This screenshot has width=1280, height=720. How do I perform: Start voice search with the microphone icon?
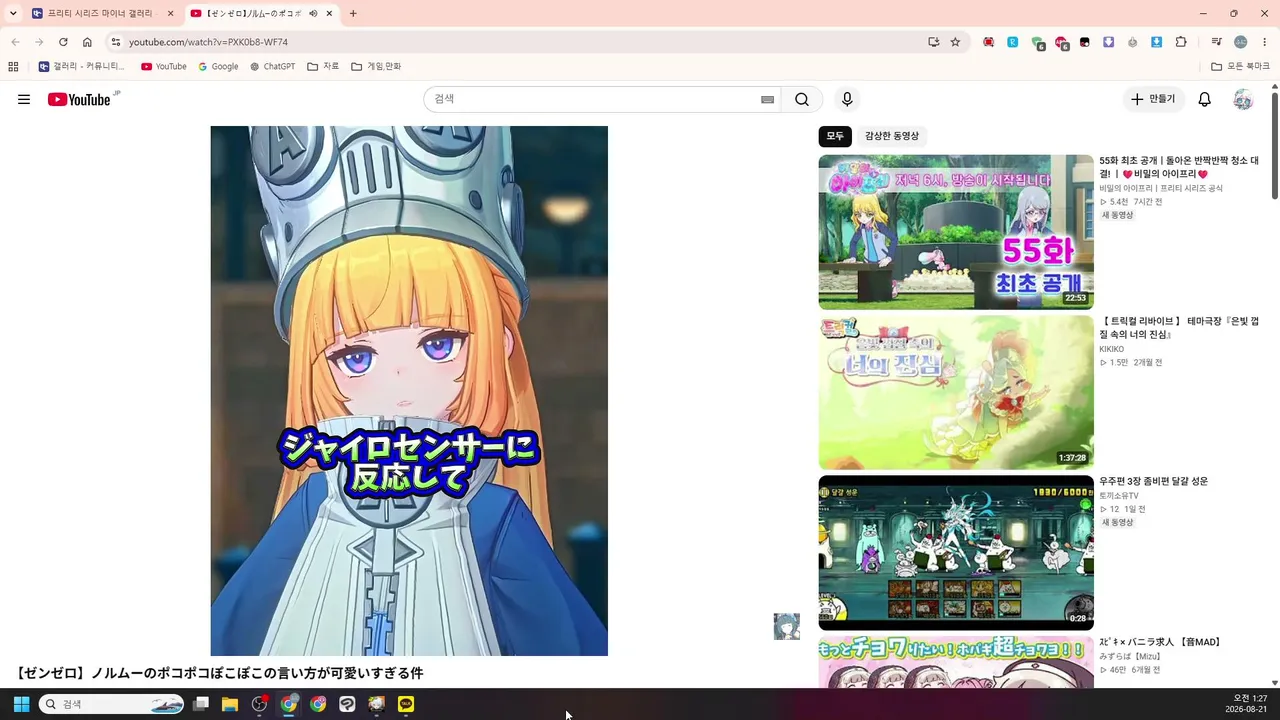tap(847, 99)
